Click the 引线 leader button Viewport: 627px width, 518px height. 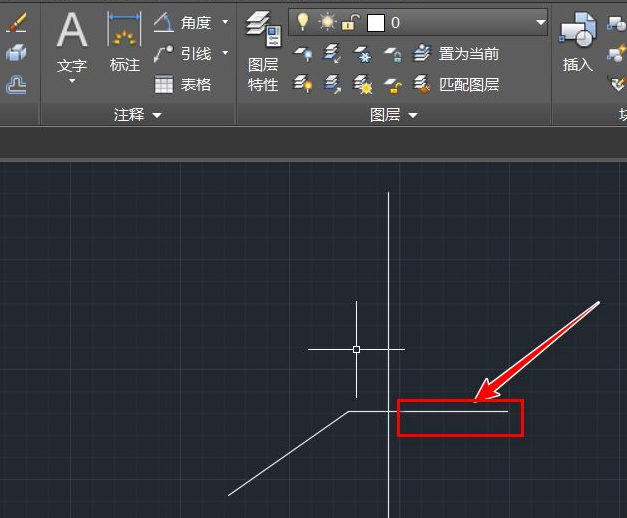(183, 54)
